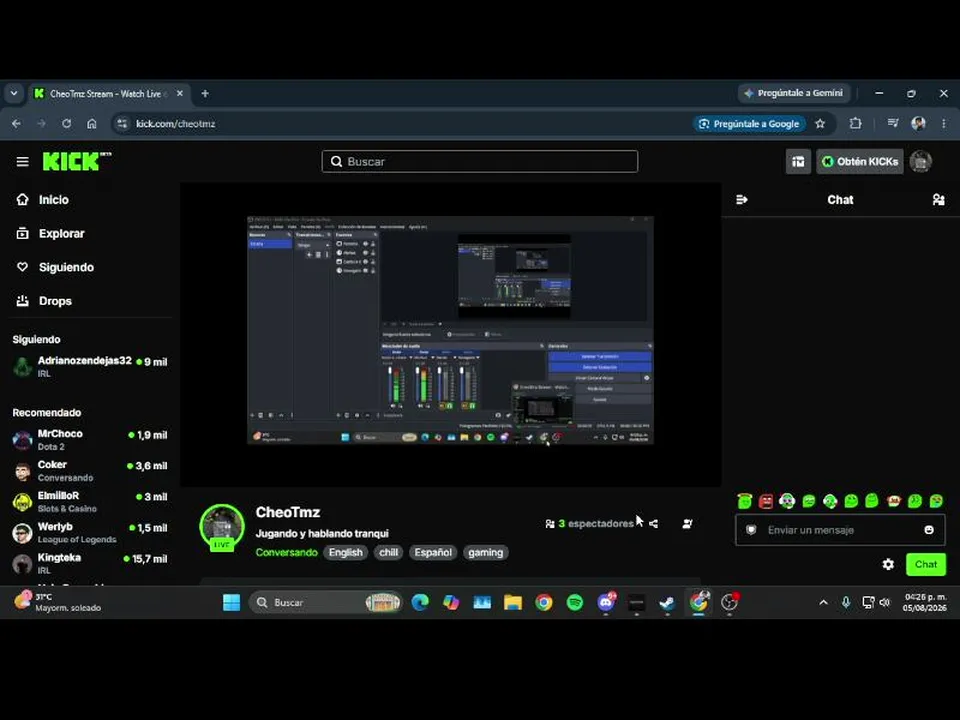
Task: Click the share icon beside espectadores
Action: click(x=653, y=524)
